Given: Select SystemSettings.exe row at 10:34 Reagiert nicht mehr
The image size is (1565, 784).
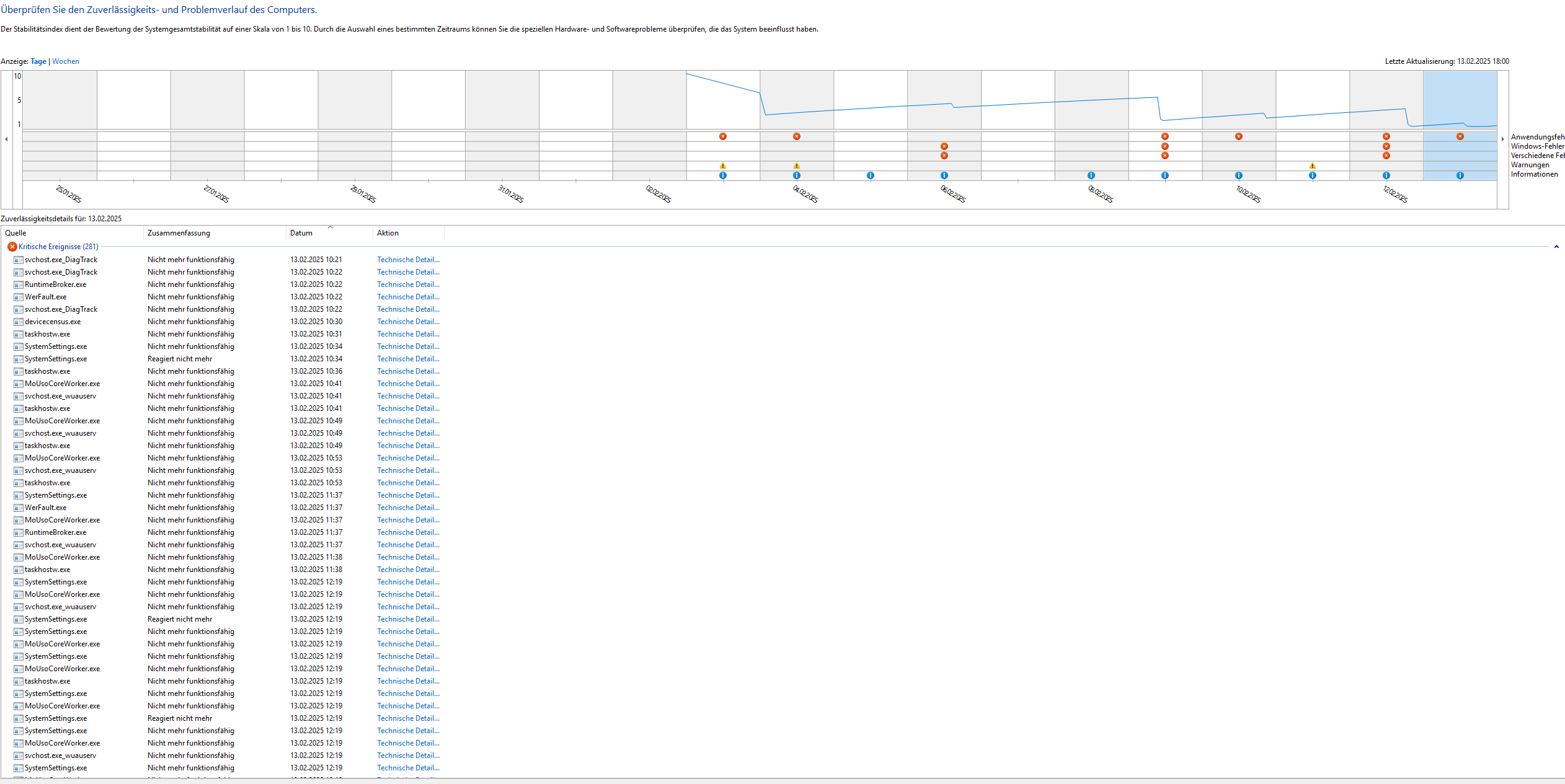Looking at the screenshot, I should coord(56,359).
